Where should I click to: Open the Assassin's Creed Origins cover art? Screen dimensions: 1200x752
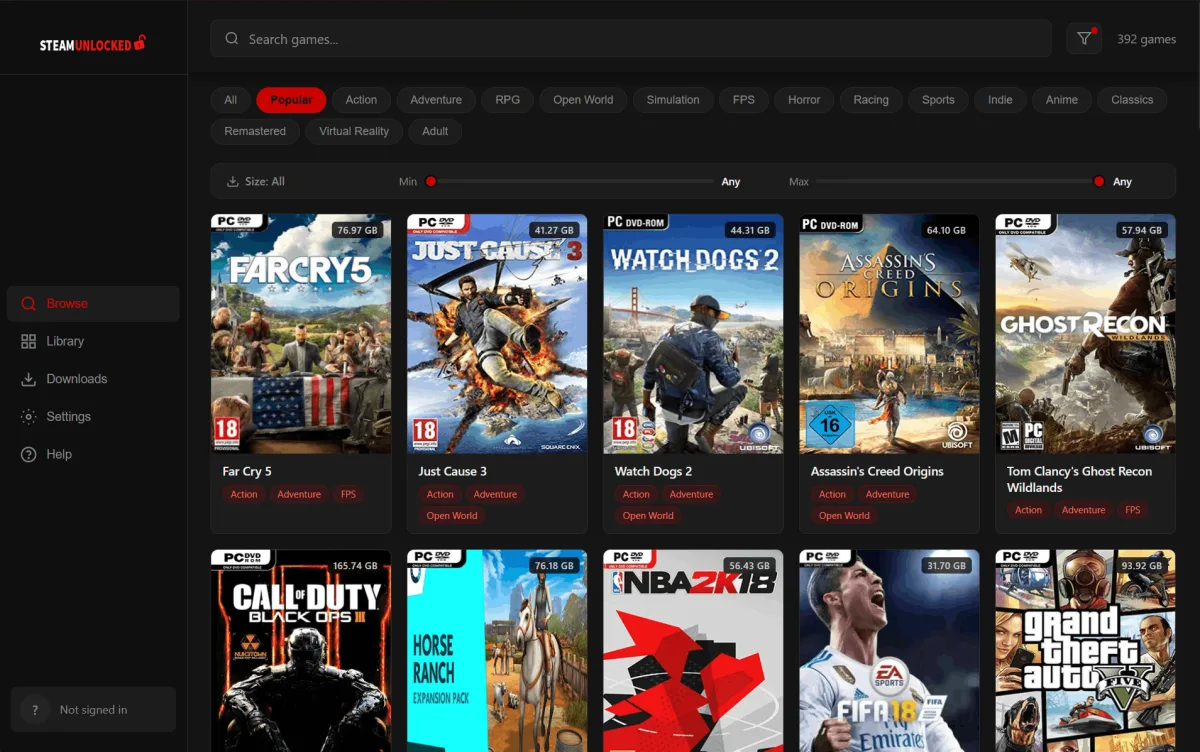click(x=889, y=334)
